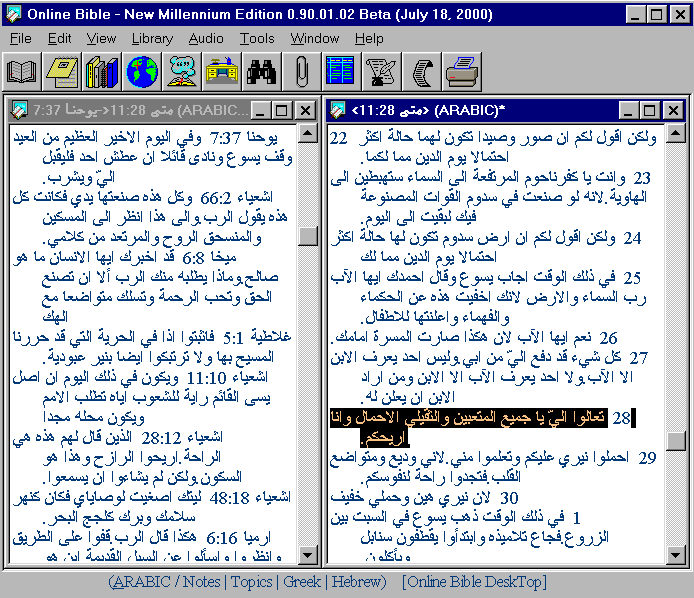Print using the printer toolbar icon
Screen dimensions: 694x598
[x=461, y=72]
